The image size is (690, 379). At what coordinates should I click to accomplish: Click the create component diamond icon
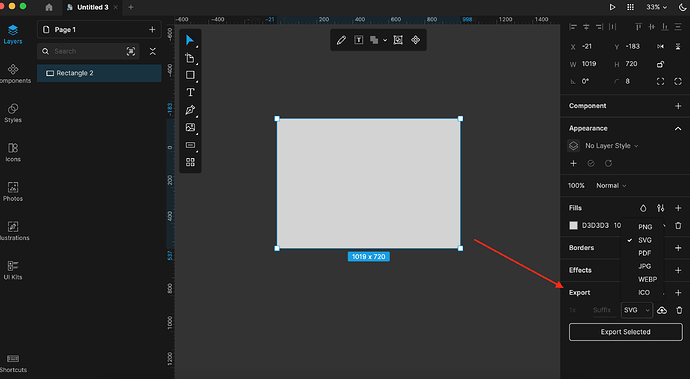pos(415,40)
